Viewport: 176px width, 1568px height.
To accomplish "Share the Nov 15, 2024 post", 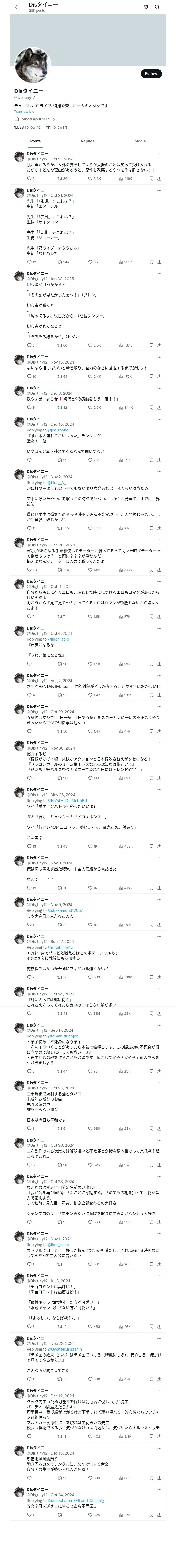I will pos(159,376).
